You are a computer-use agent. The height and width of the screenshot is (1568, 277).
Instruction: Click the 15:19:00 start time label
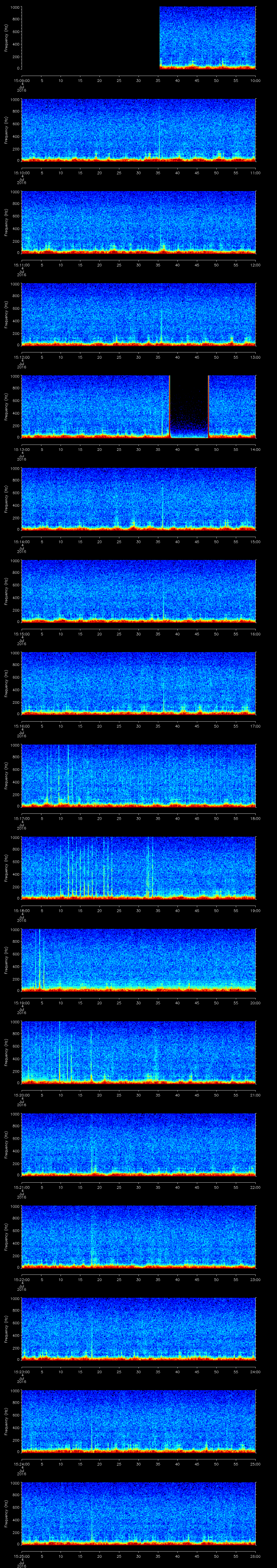[x=21, y=1003]
